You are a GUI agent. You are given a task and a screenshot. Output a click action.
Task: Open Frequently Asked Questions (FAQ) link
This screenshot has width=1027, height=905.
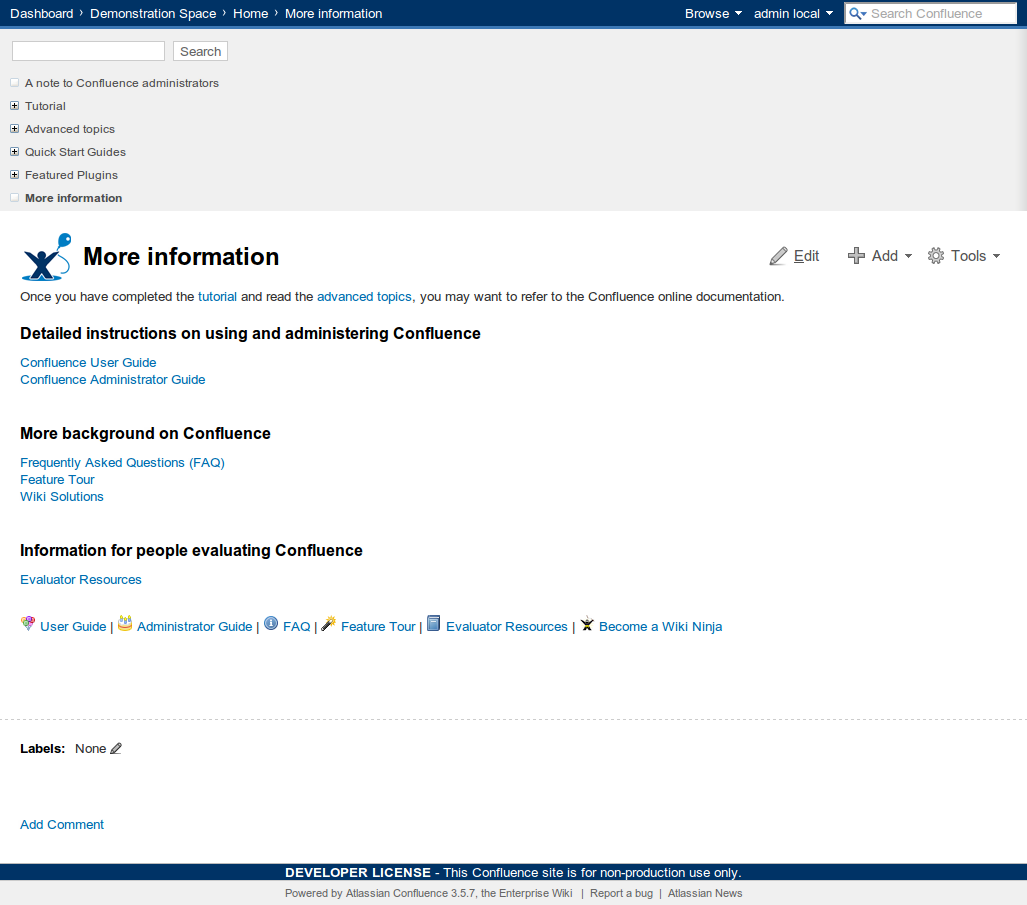[x=122, y=463]
